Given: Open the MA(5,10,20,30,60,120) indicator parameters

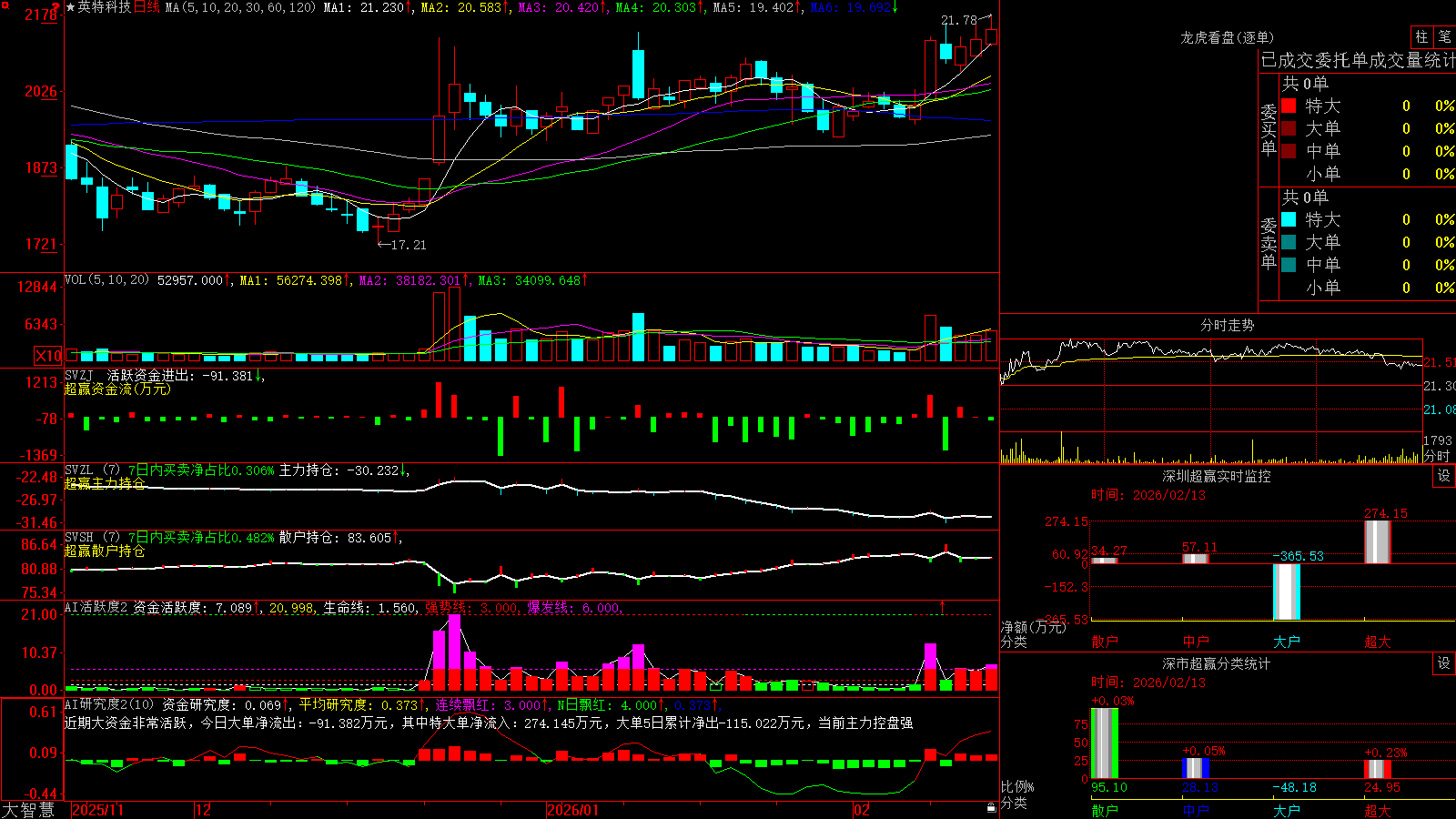Looking at the screenshot, I should tap(240, 7).
